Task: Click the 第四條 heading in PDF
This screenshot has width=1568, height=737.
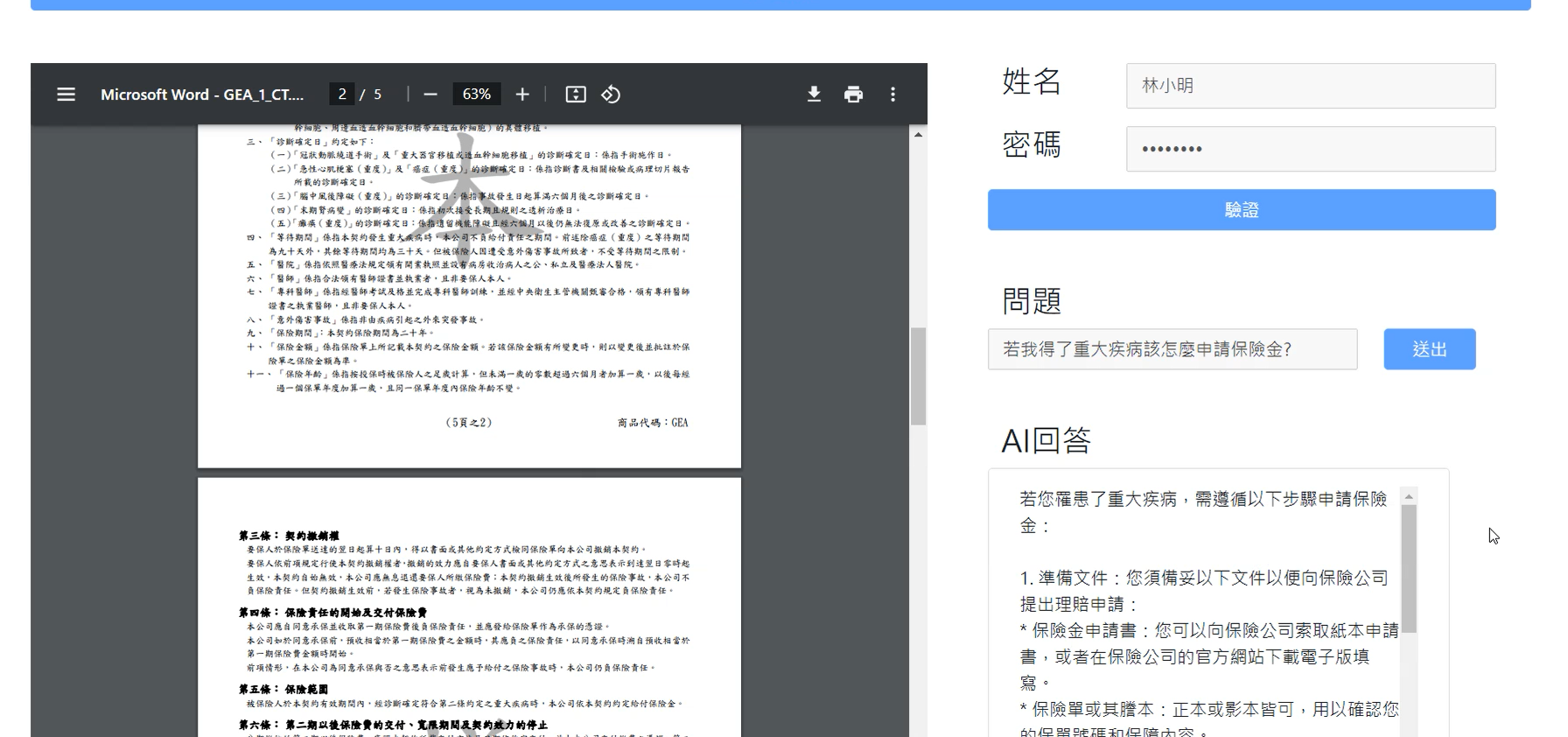Action: [x=332, y=613]
